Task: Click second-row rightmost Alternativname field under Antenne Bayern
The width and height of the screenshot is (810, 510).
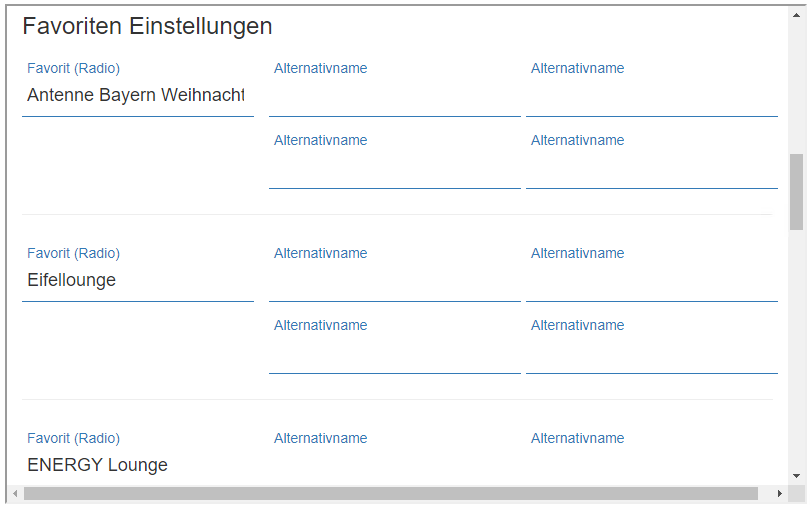Action: coord(651,170)
